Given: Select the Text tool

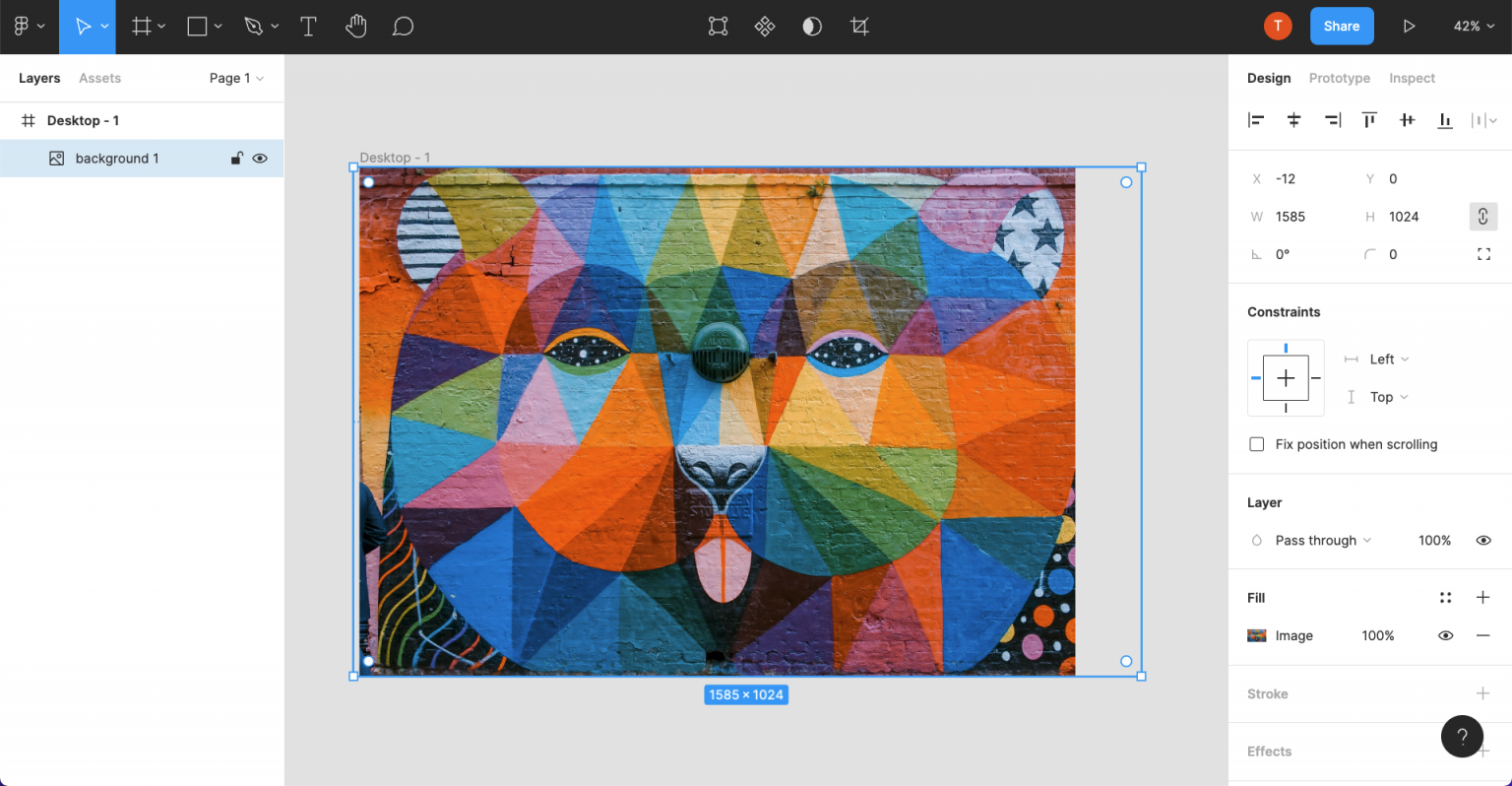Looking at the screenshot, I should coord(308,27).
